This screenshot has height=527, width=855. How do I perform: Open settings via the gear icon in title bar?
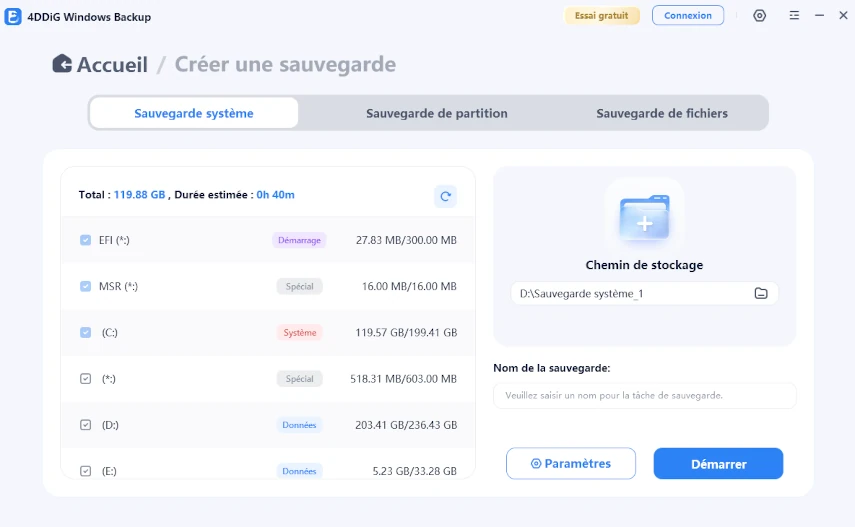click(760, 16)
